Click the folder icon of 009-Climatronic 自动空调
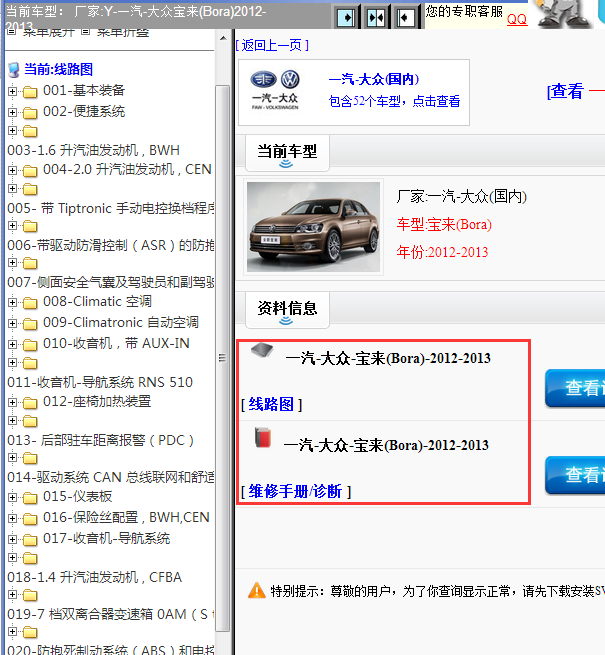This screenshot has height=655, width=605. tap(30, 323)
